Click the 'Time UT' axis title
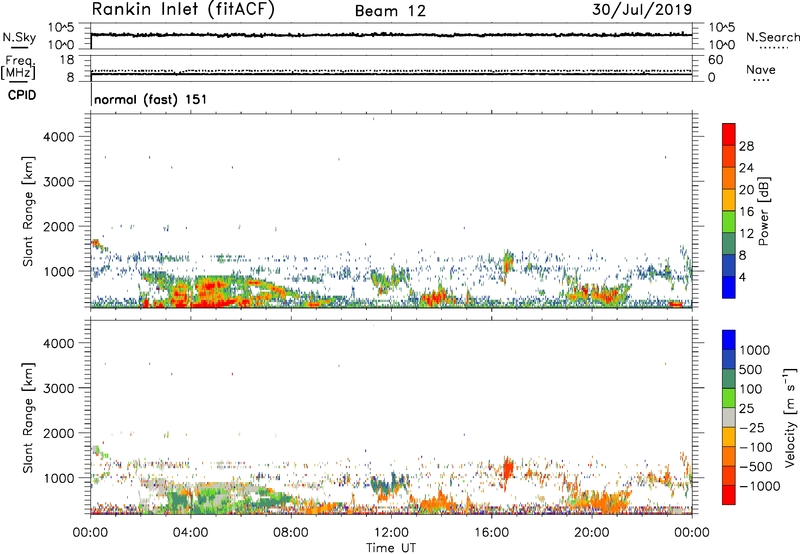This screenshot has height=554, width=800. 391,548
